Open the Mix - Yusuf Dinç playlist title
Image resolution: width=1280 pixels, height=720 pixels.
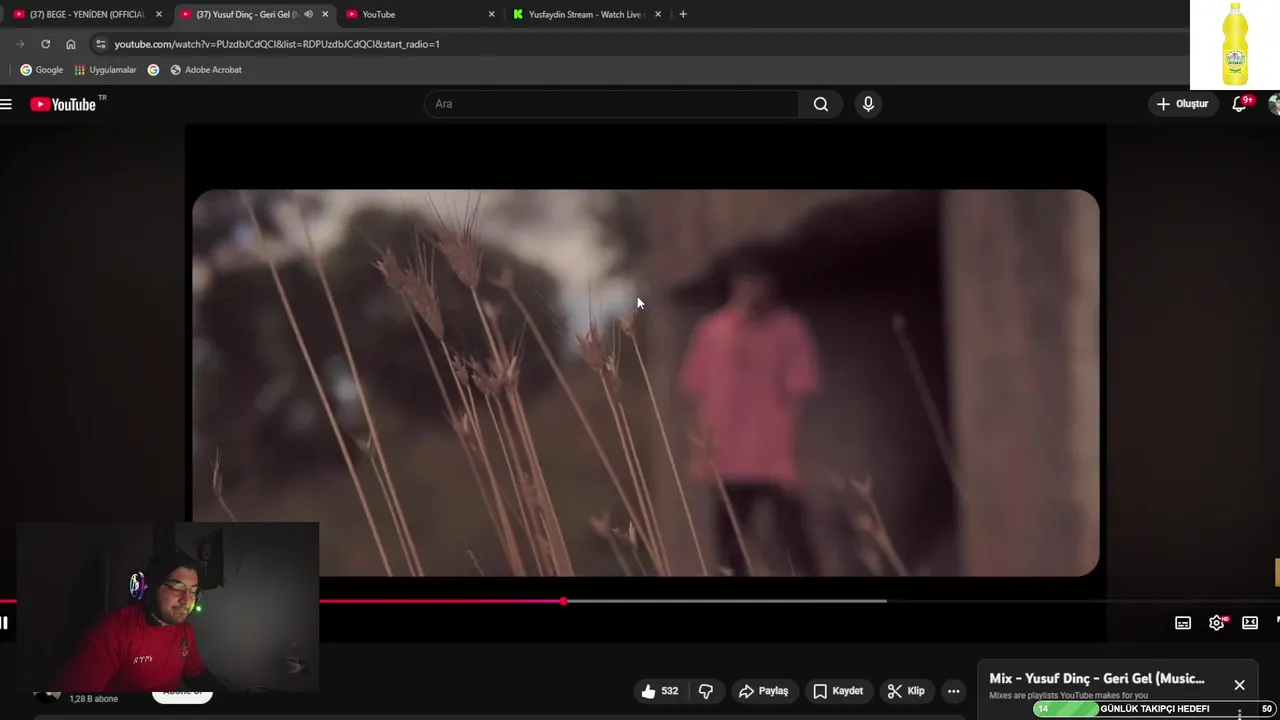tap(1097, 678)
